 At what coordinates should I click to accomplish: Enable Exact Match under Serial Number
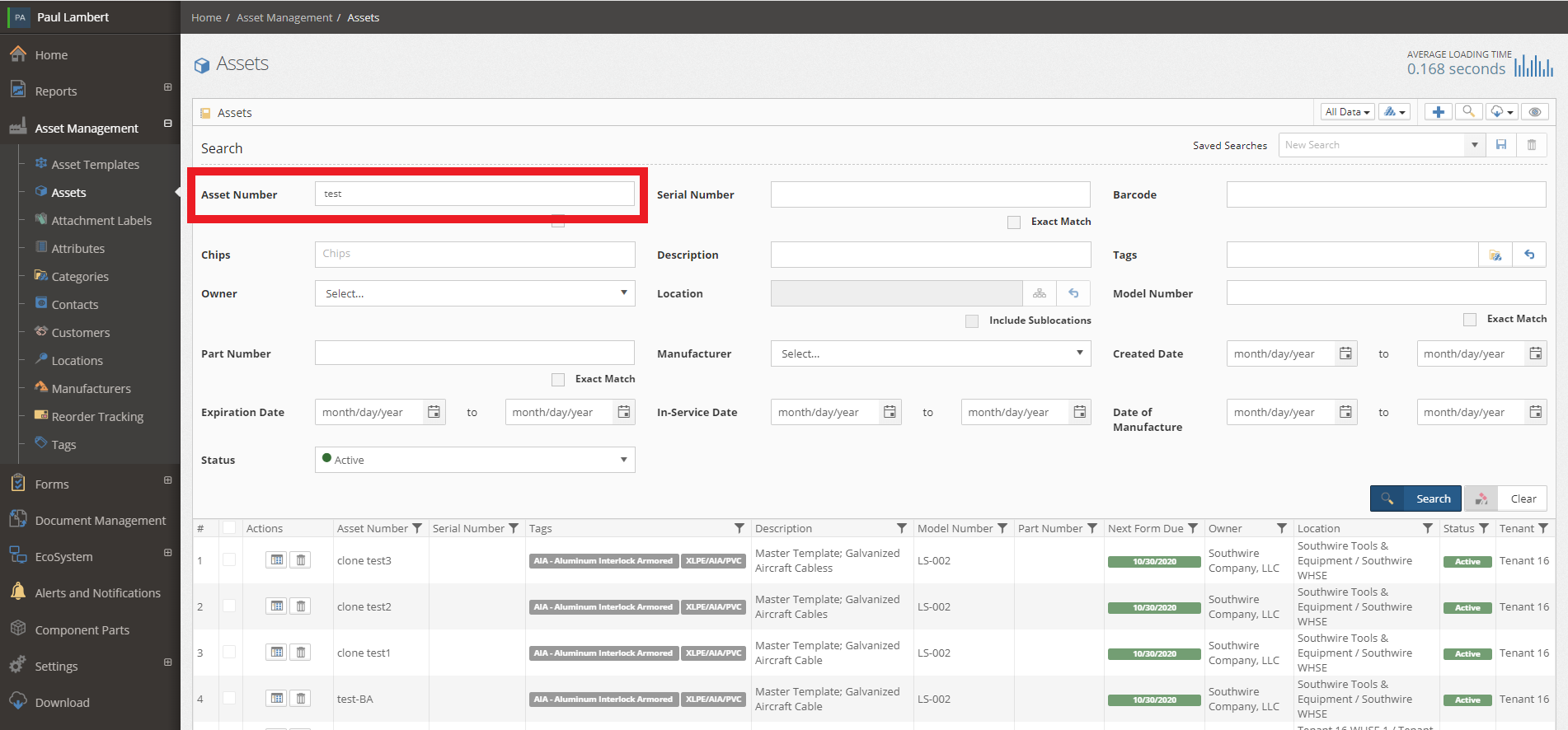click(x=1014, y=222)
